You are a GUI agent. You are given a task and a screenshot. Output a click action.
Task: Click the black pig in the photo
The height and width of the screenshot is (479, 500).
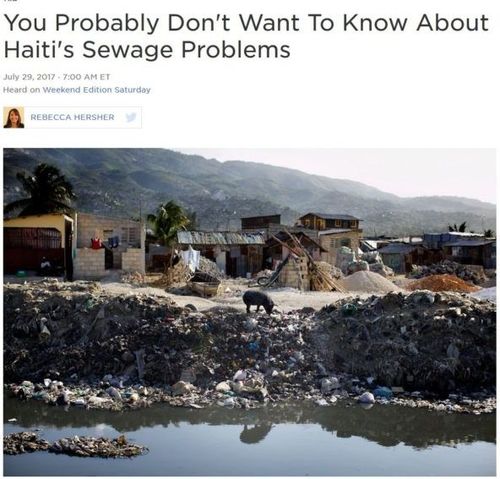tap(259, 301)
